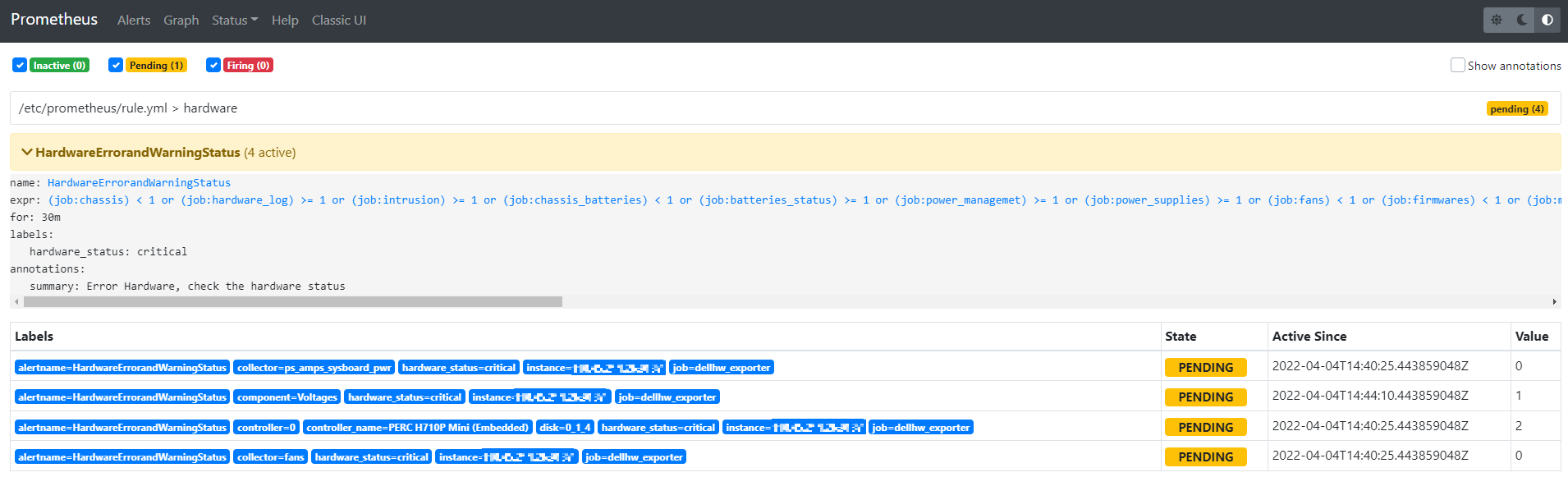Open the Alerts page
The height and width of the screenshot is (477, 1568).
134,20
